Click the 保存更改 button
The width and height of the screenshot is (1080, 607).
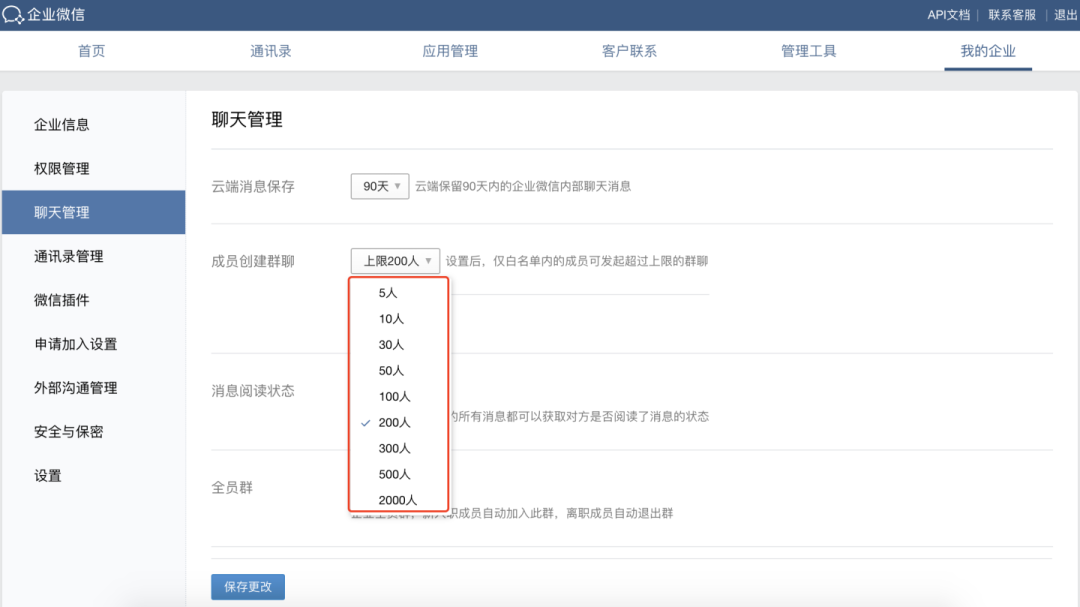pyautogui.click(x=248, y=587)
